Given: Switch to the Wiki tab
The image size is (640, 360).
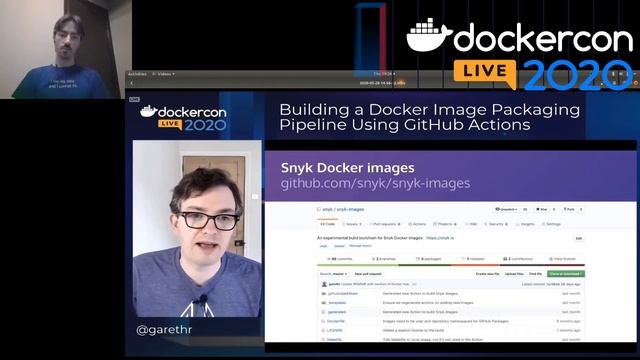Looking at the screenshot, I should coord(471,224).
